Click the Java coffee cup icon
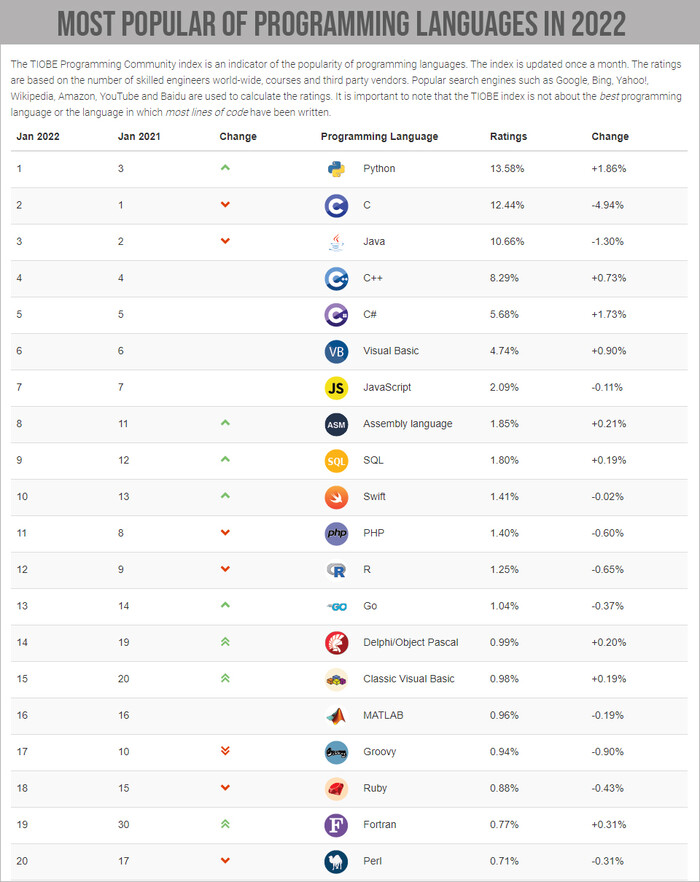Image resolution: width=700 pixels, height=882 pixels. pos(336,242)
